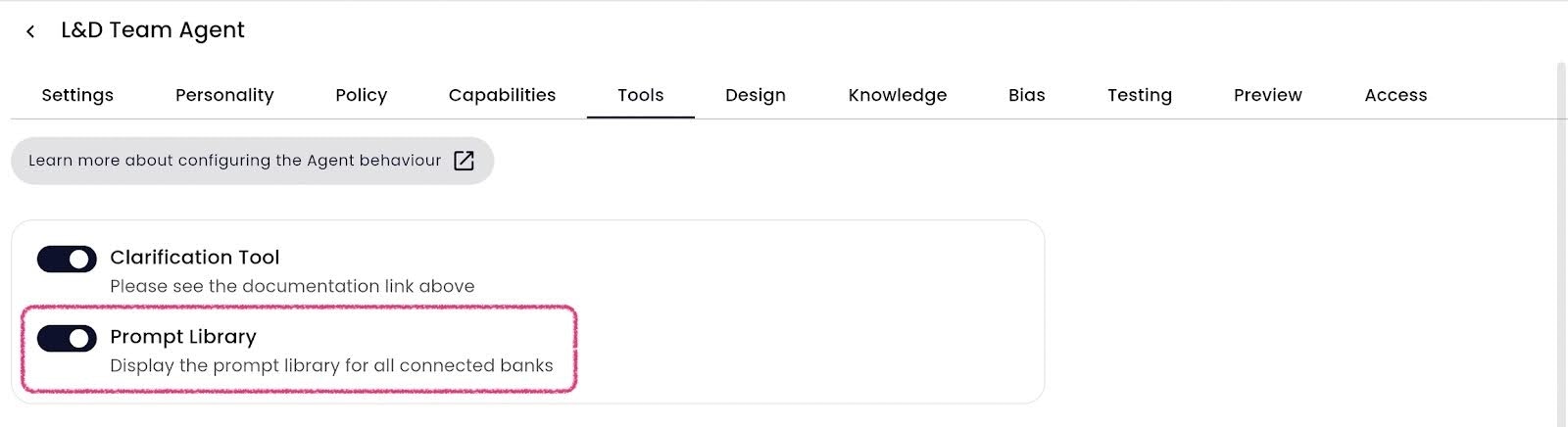
Task: Switch to the Personality tab
Action: tap(224, 95)
